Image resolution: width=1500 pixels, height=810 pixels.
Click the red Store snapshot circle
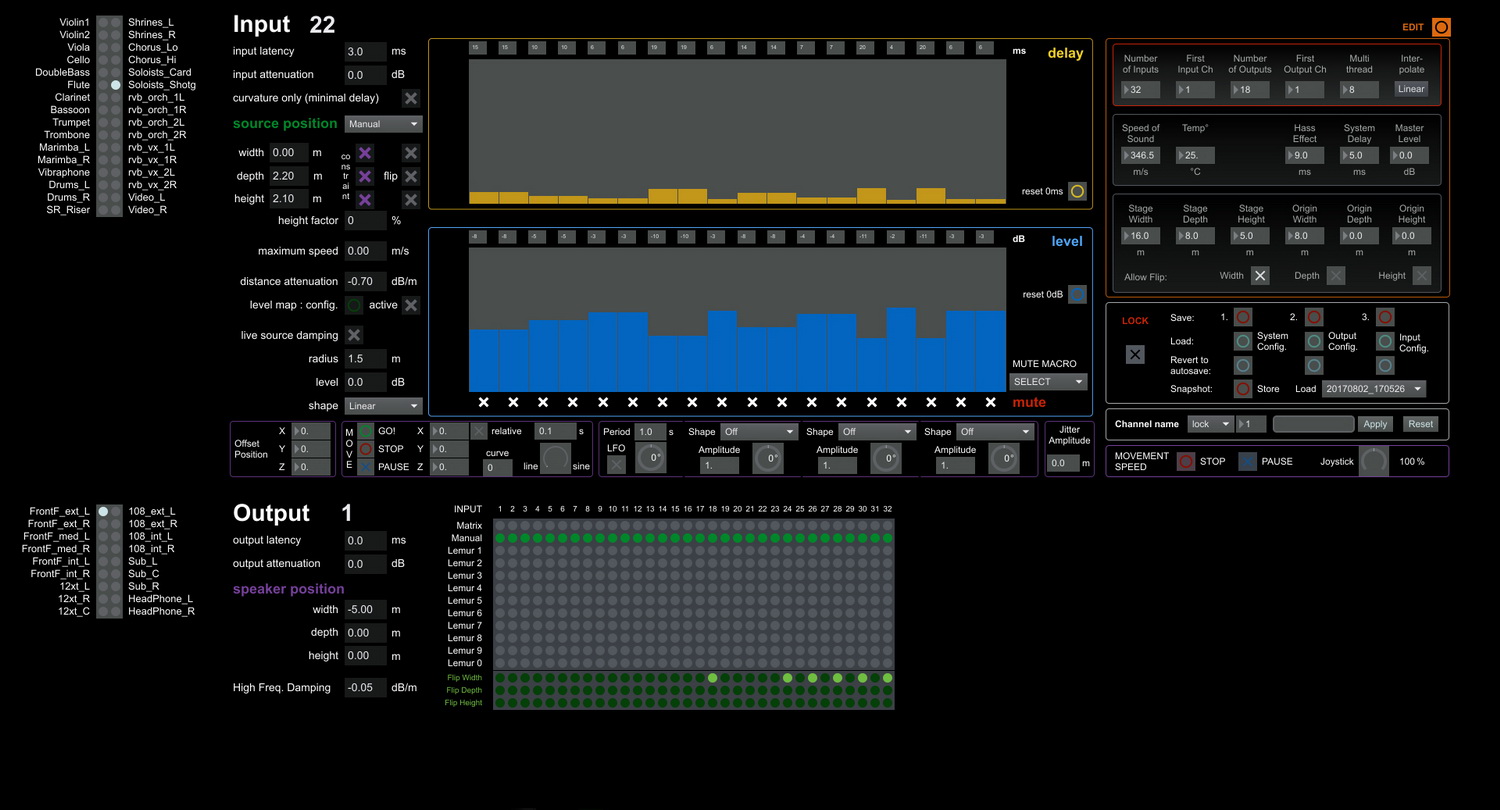point(1243,389)
